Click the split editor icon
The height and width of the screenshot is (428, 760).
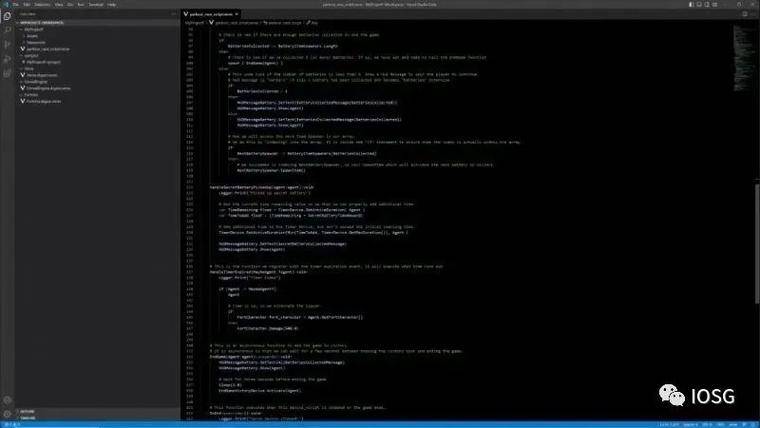(x=745, y=14)
